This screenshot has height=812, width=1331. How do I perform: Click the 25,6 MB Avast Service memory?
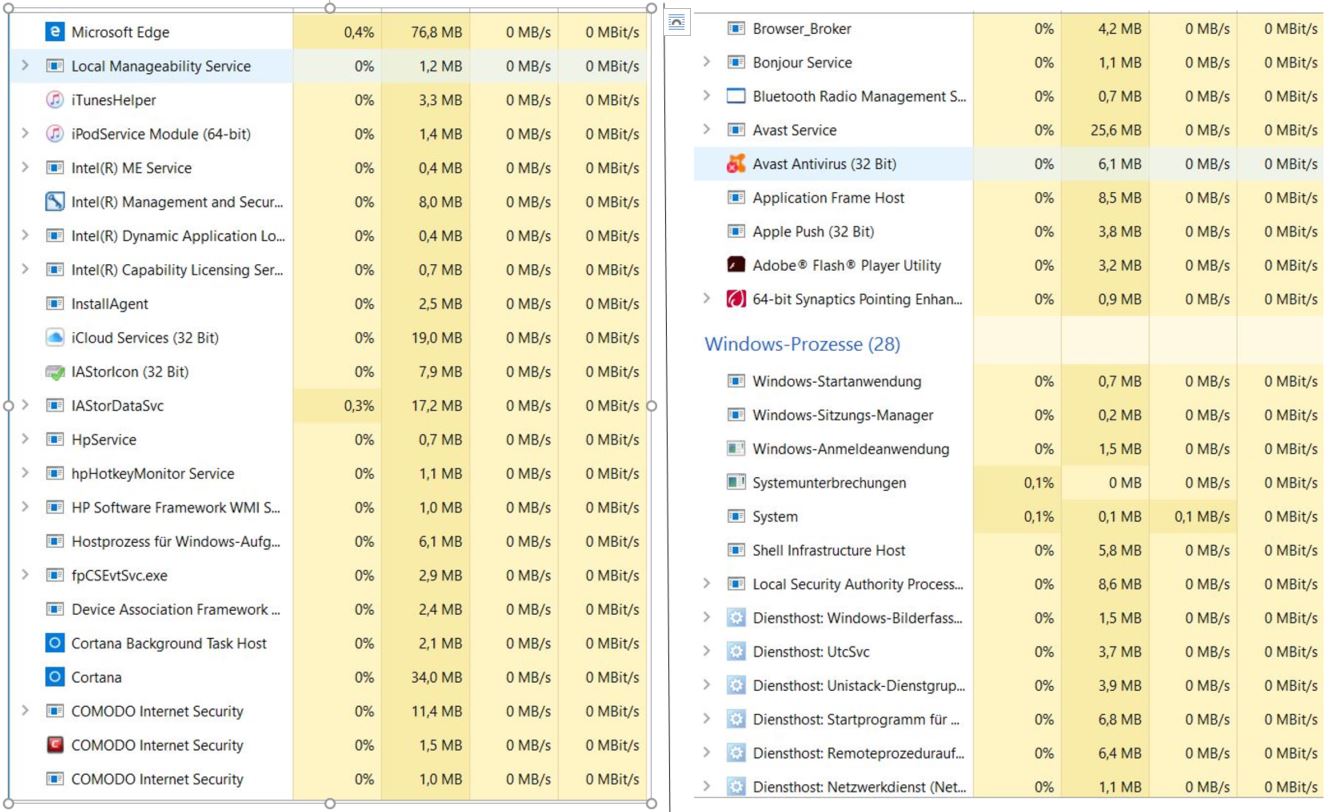pos(1116,130)
